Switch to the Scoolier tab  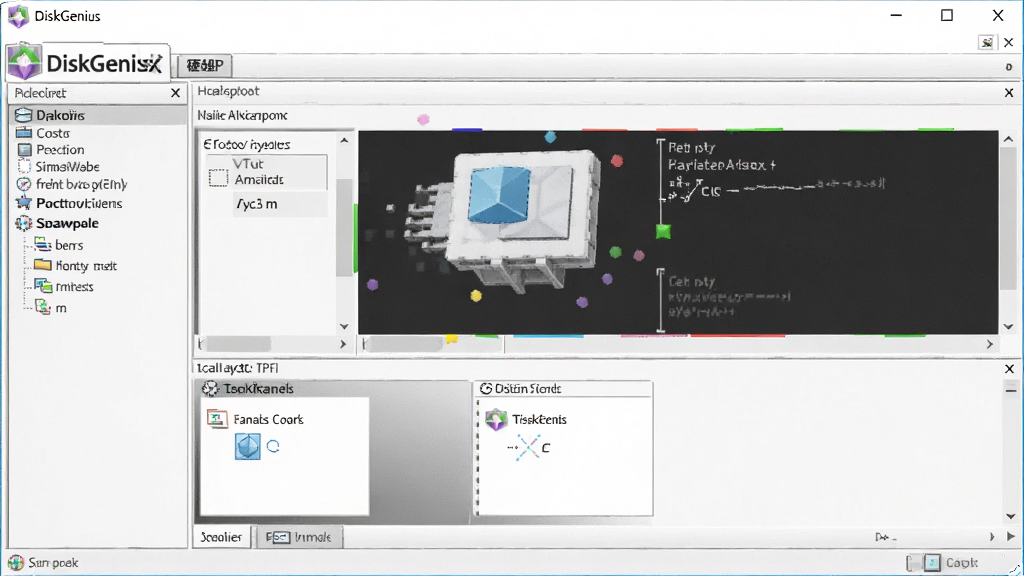coord(221,537)
